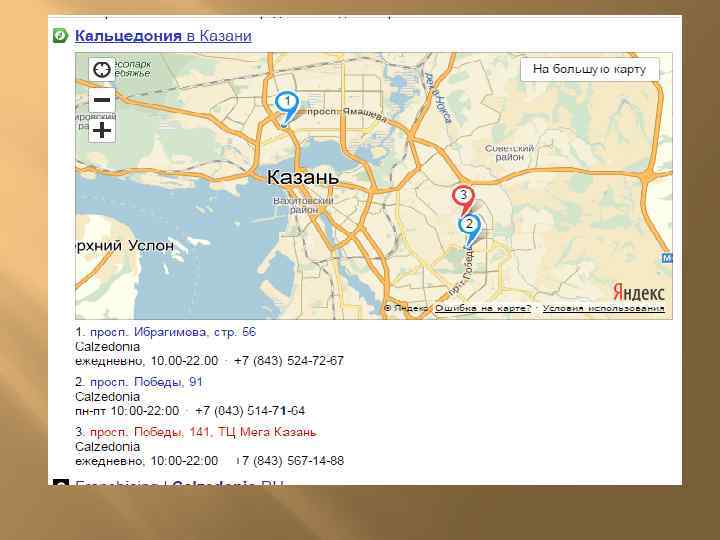The image size is (720, 540).
Task: Select blue map marker number 1
Action: click(287, 108)
